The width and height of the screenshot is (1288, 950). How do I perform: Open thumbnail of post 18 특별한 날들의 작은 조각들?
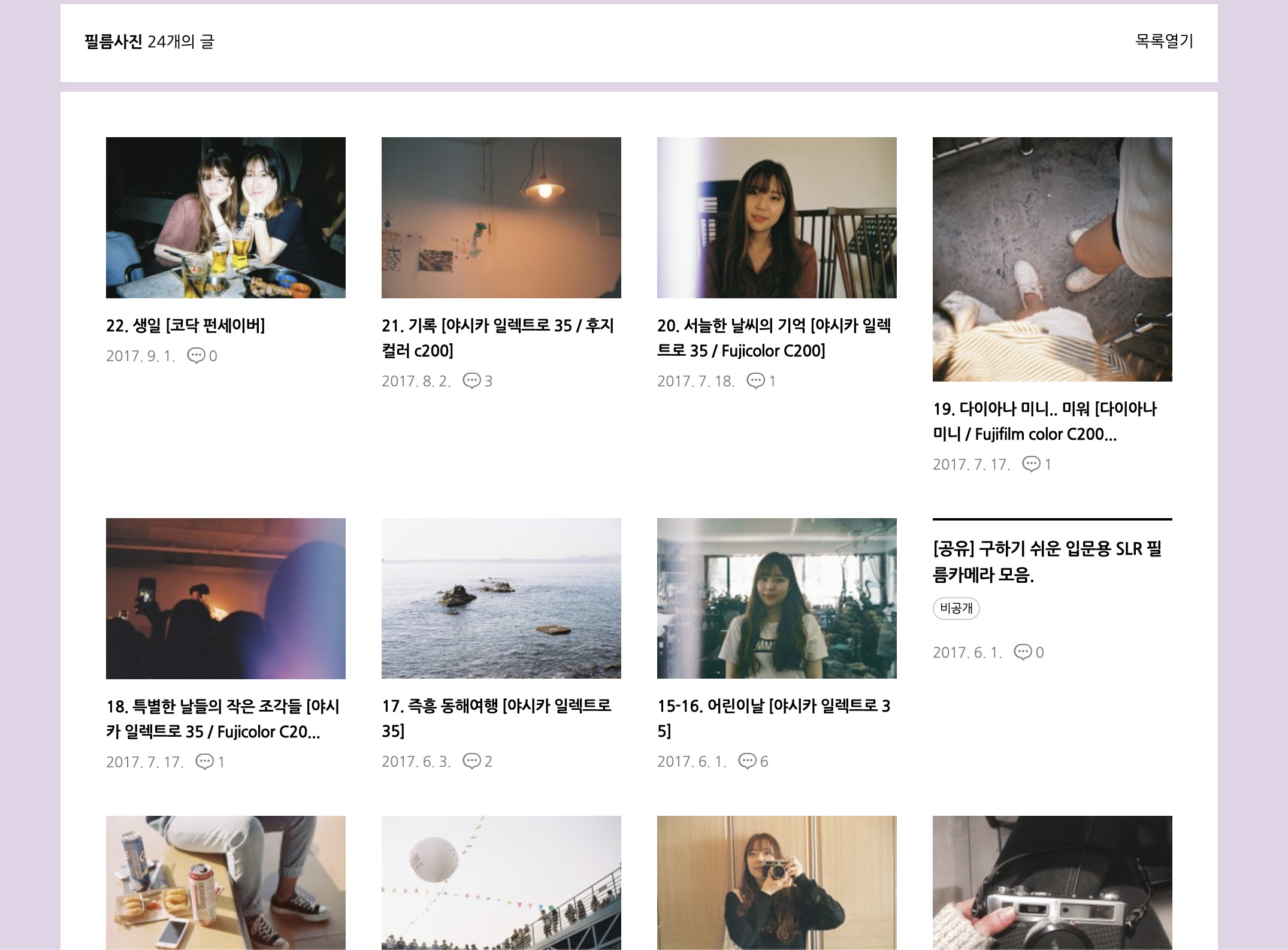click(226, 598)
